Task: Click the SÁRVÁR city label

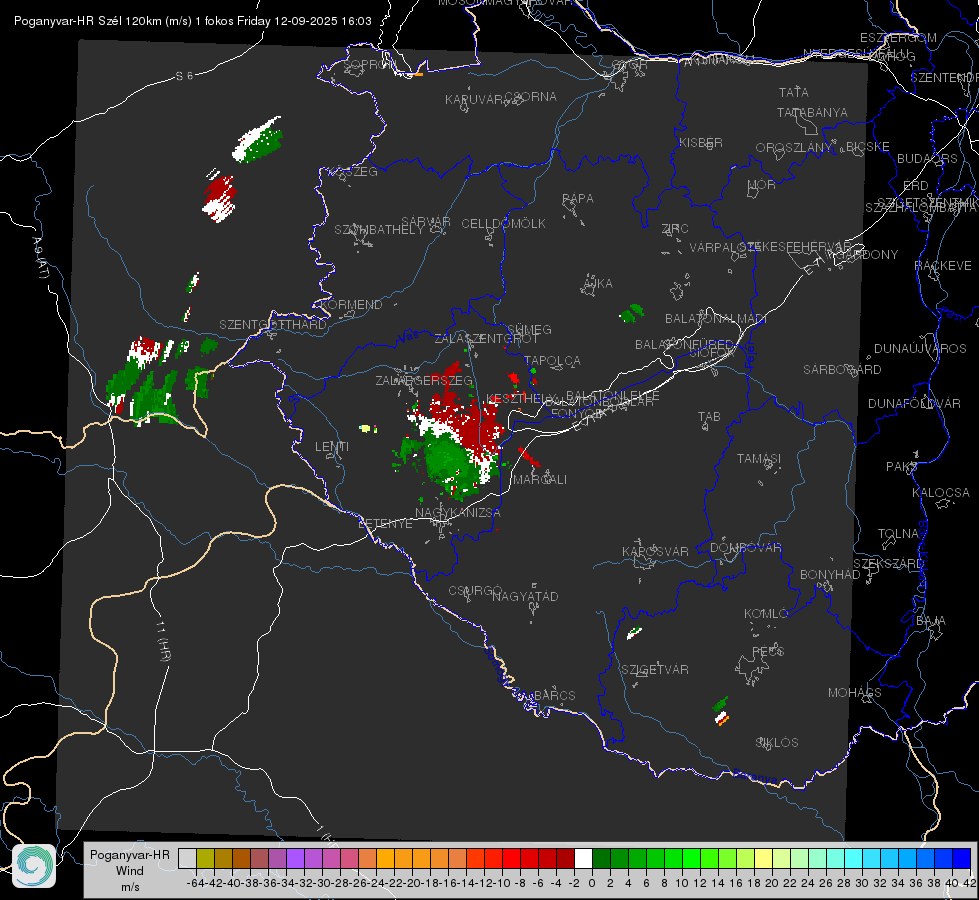Action: pyautogui.click(x=426, y=222)
